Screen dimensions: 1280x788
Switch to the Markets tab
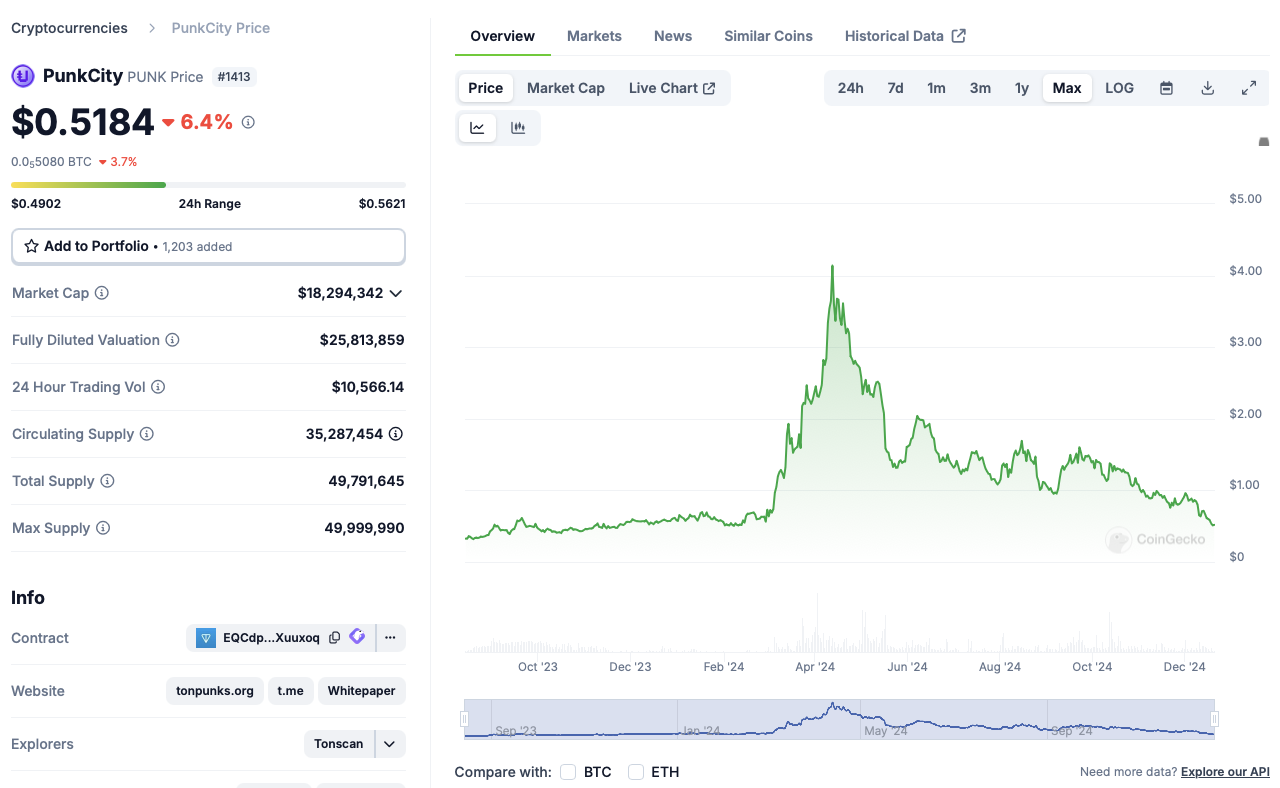(x=594, y=36)
